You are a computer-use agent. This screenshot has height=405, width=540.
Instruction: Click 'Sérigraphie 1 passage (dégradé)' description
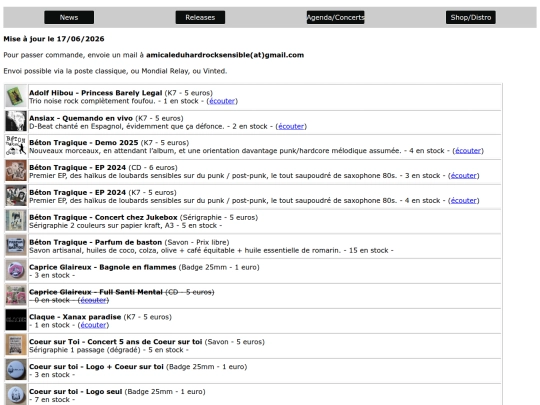pyautogui.click(x=85, y=350)
